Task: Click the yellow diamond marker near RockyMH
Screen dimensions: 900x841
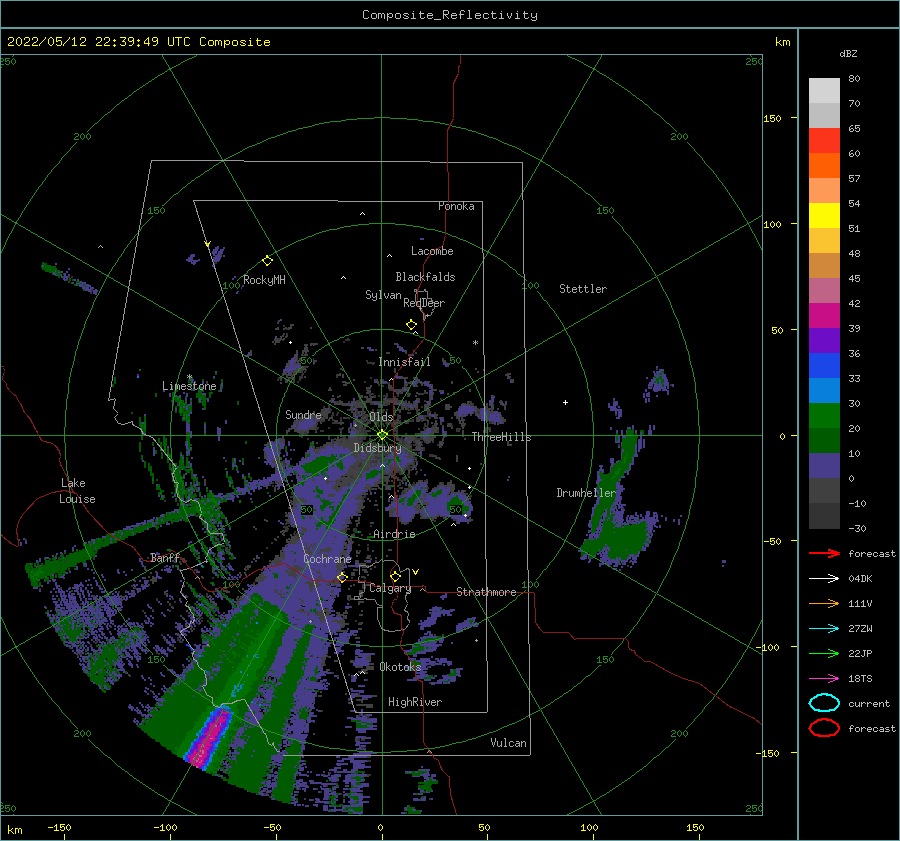Action: coord(267,261)
